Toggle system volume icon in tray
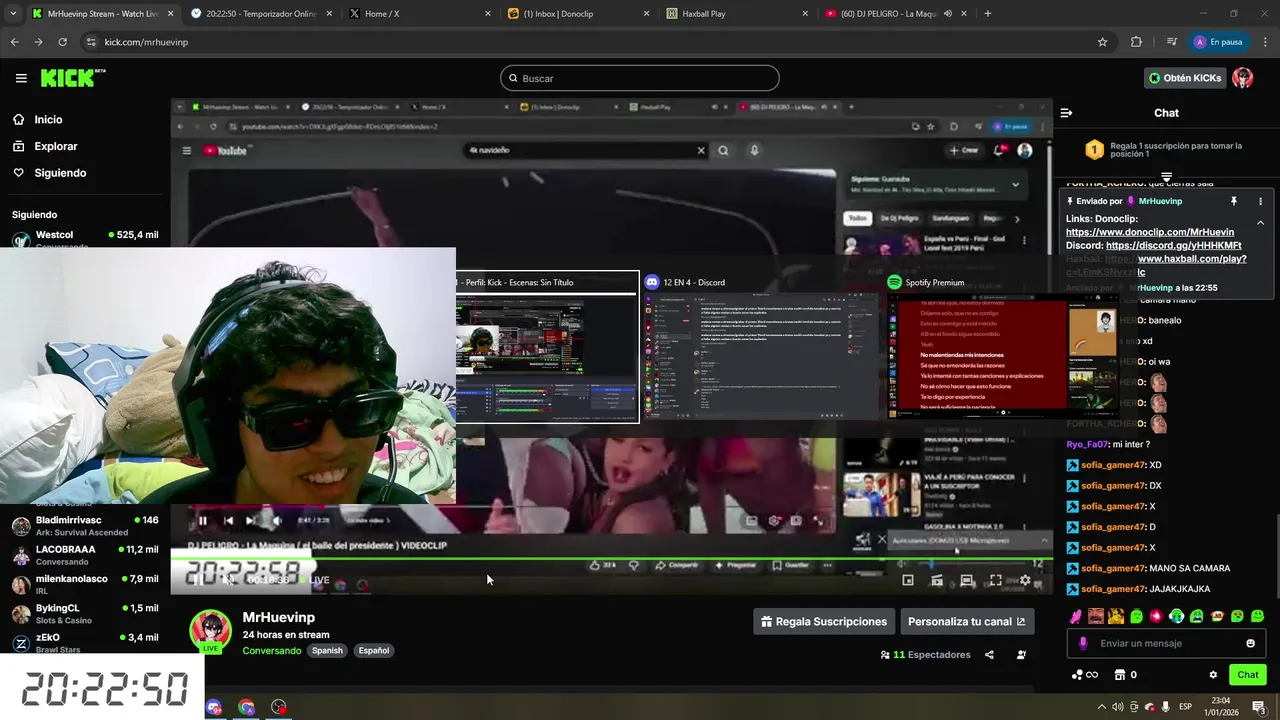 [x=1117, y=707]
